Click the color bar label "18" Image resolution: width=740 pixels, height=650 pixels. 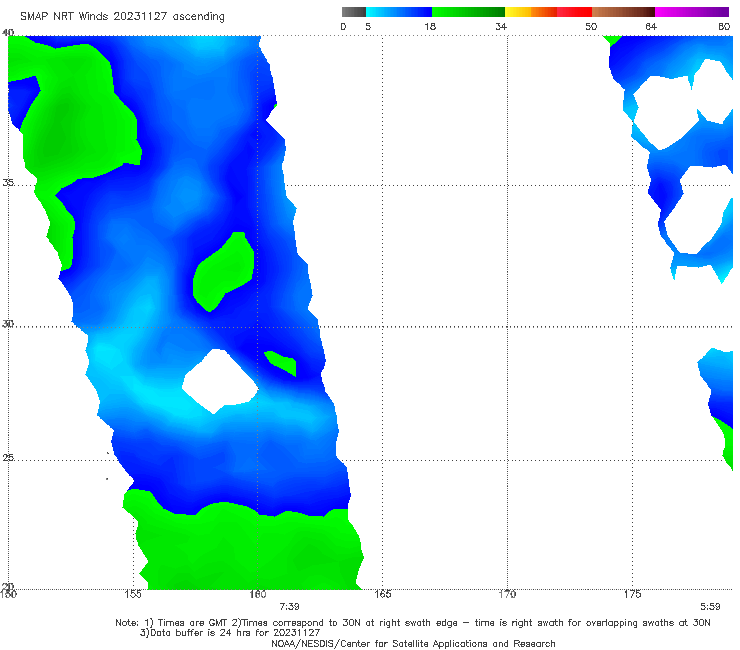click(430, 27)
